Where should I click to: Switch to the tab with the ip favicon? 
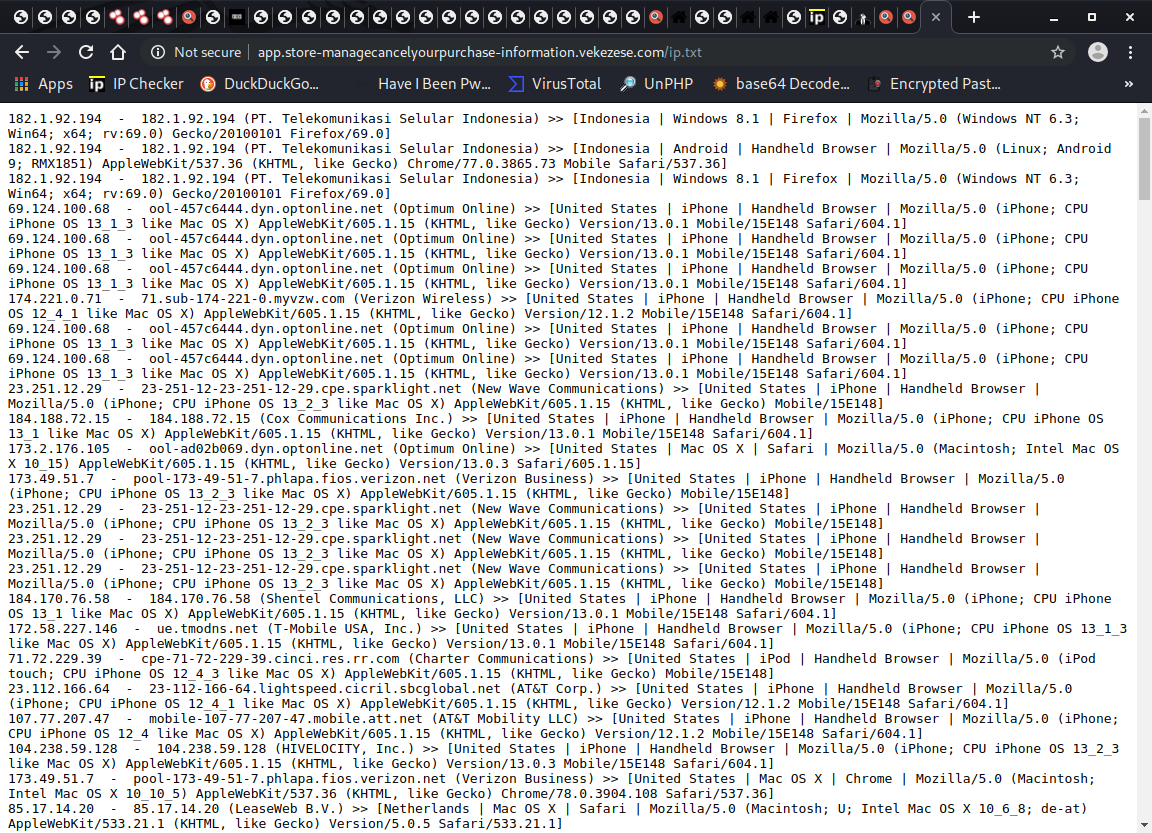point(816,17)
